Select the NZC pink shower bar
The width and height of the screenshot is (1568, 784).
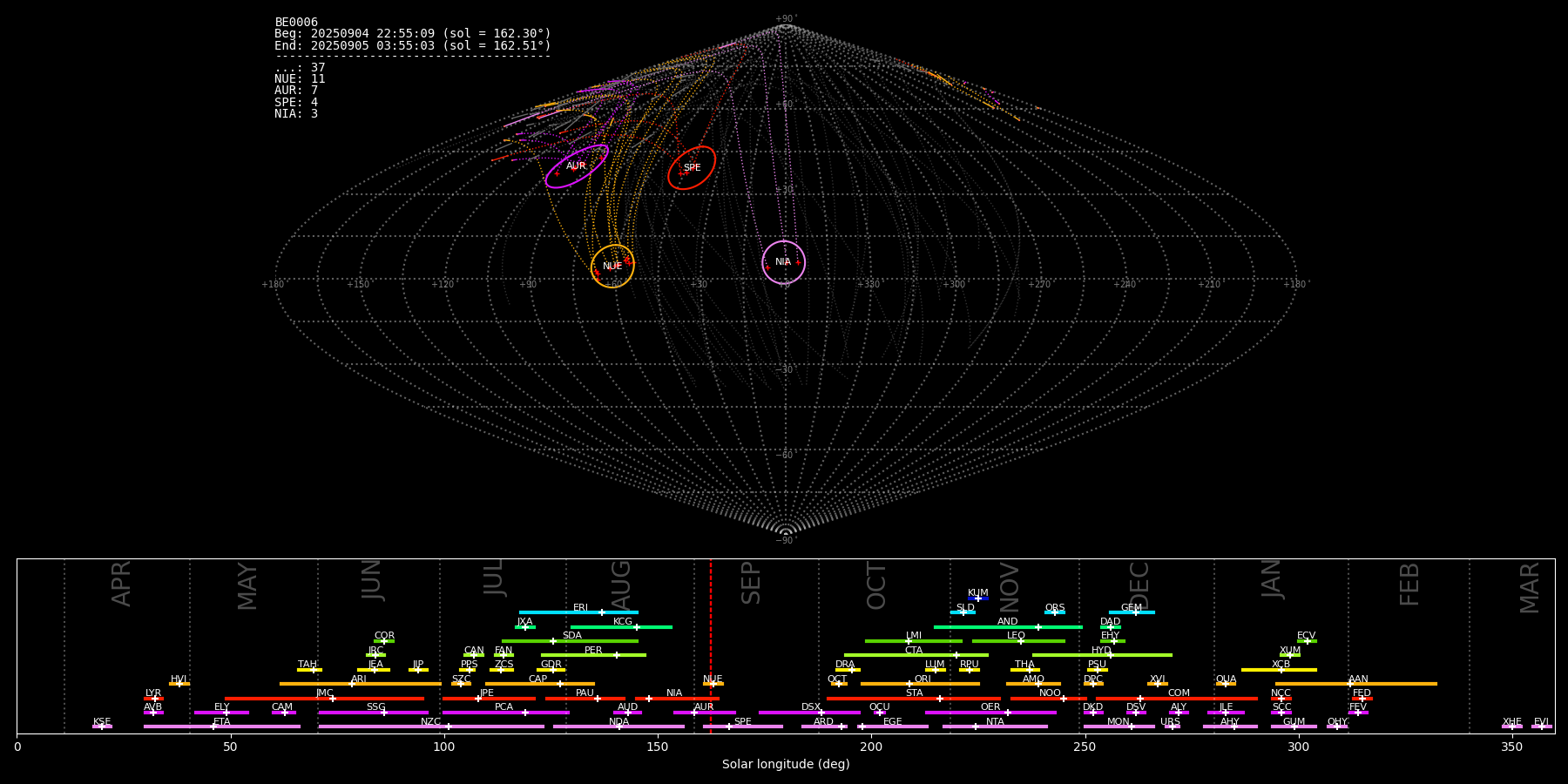(x=431, y=727)
